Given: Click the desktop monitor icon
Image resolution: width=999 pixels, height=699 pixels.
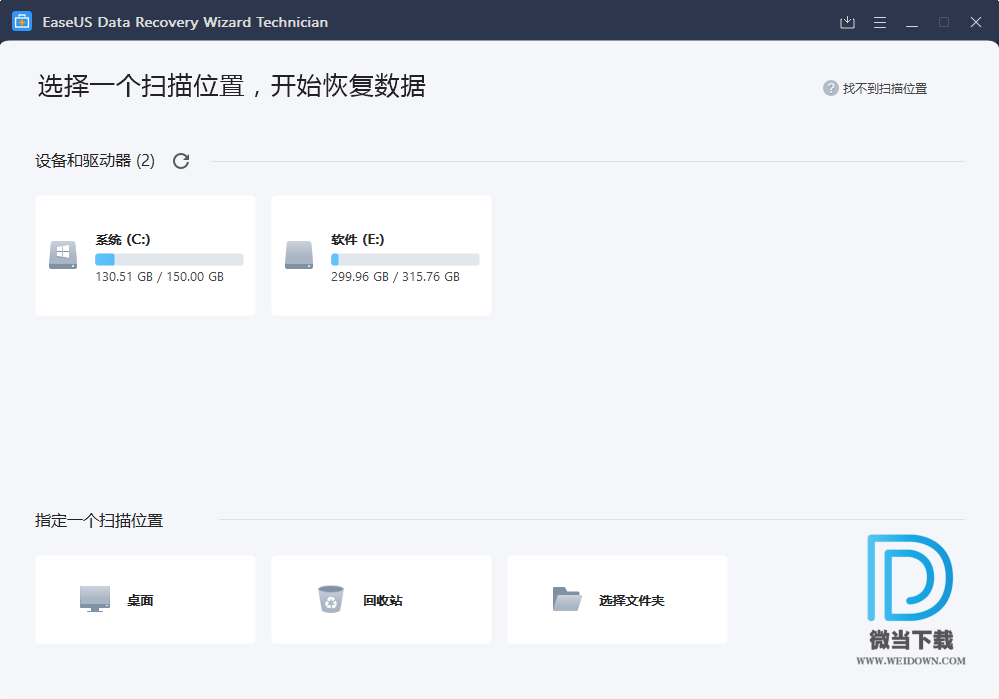Looking at the screenshot, I should coord(95,599).
